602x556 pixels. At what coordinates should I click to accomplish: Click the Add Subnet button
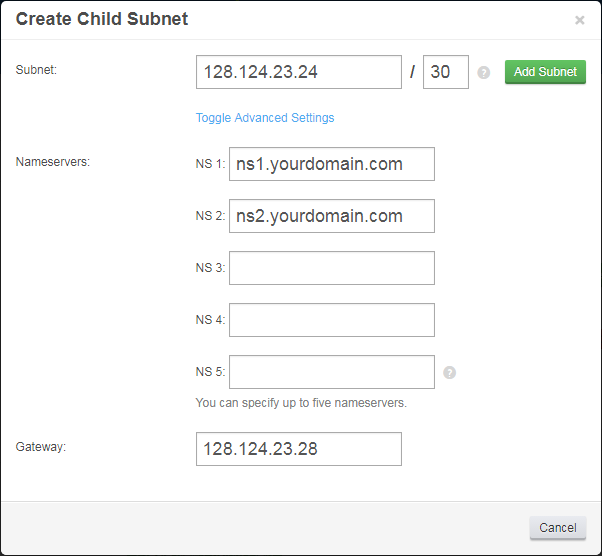[x=545, y=72]
